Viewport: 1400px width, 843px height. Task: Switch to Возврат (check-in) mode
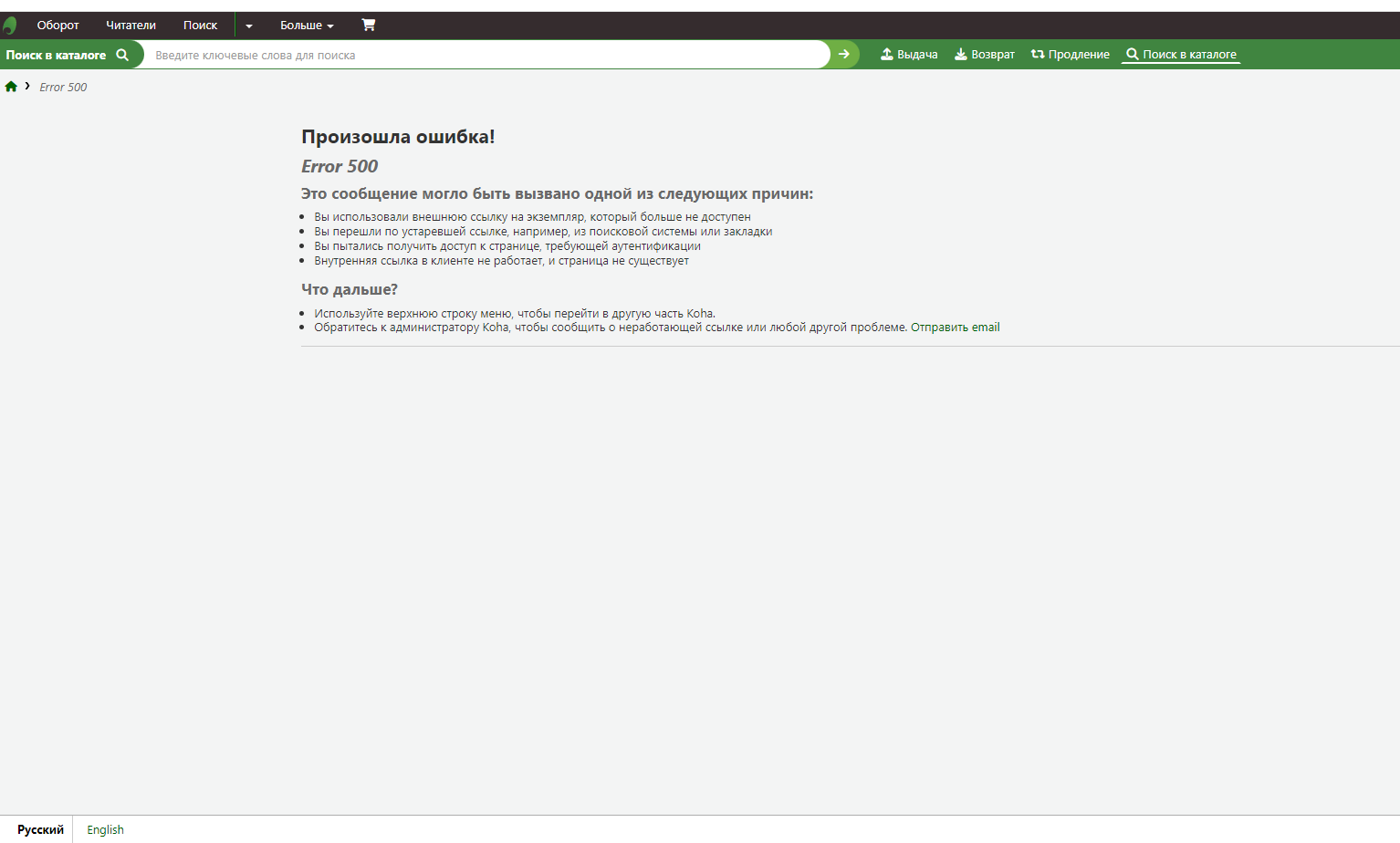[x=984, y=55]
